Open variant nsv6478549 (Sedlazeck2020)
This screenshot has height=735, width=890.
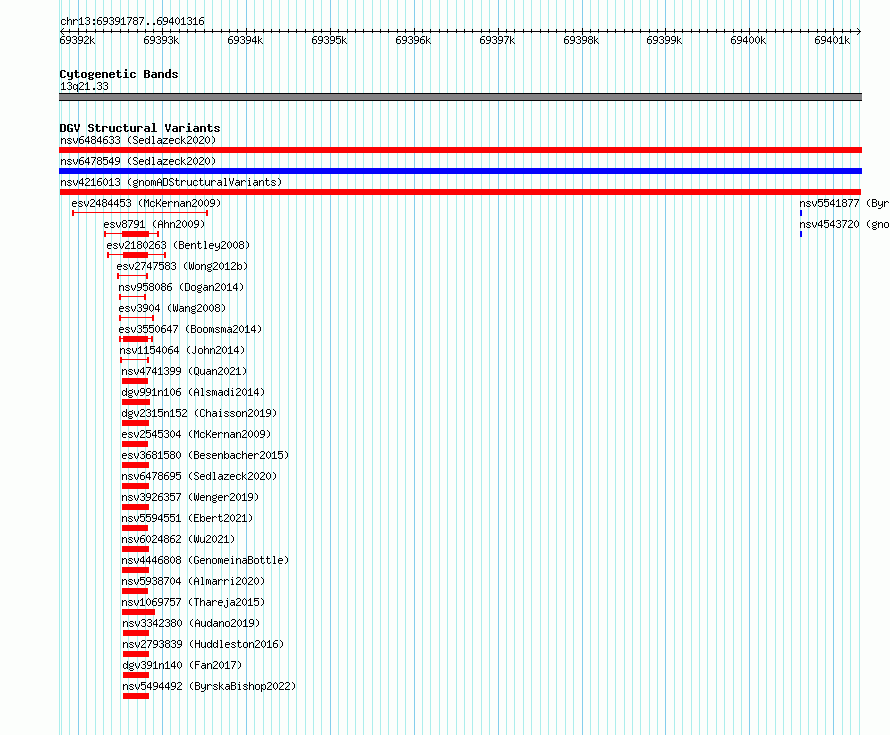point(138,161)
